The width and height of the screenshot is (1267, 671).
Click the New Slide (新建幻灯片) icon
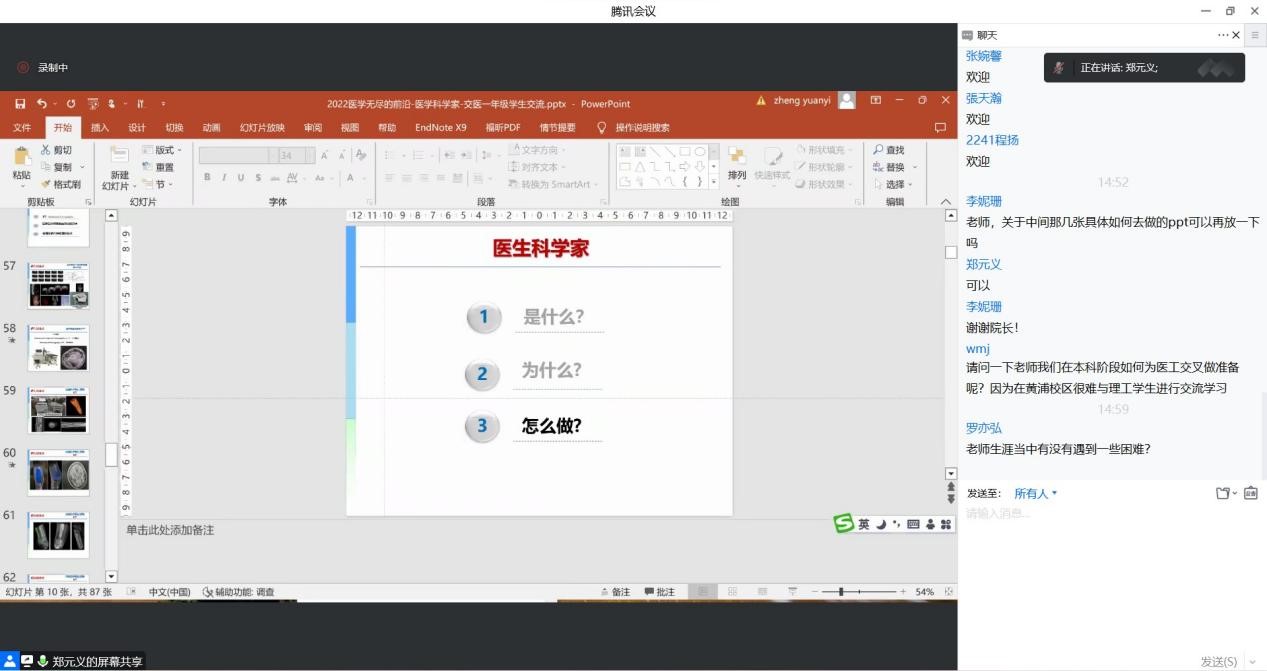119,156
